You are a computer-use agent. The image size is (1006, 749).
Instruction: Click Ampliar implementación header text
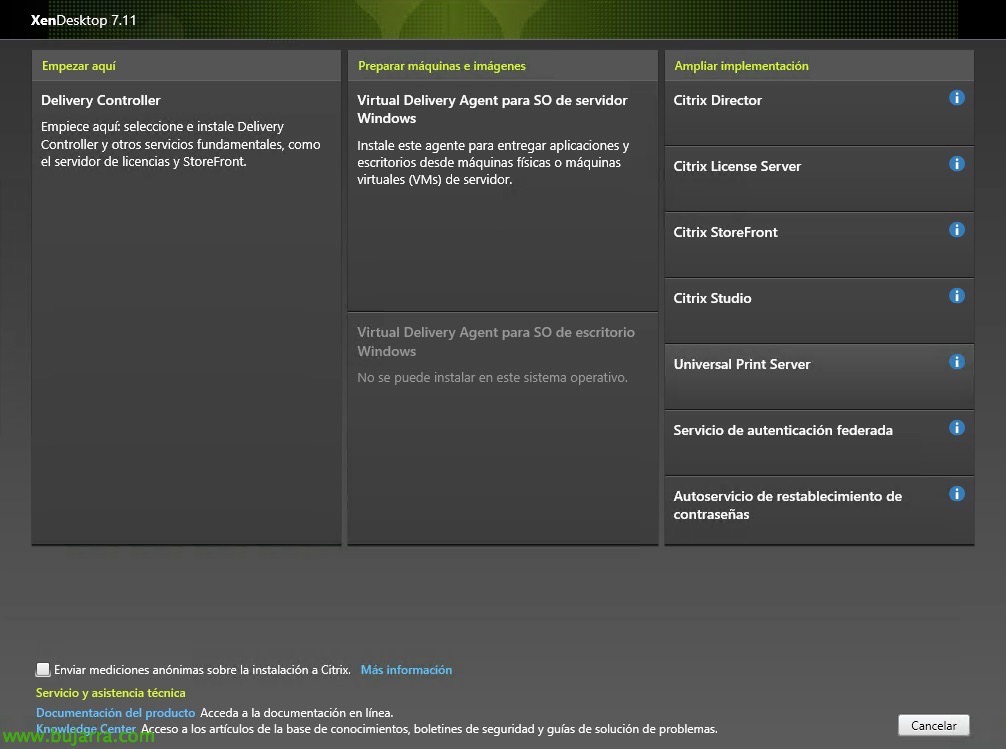[x=741, y=65]
